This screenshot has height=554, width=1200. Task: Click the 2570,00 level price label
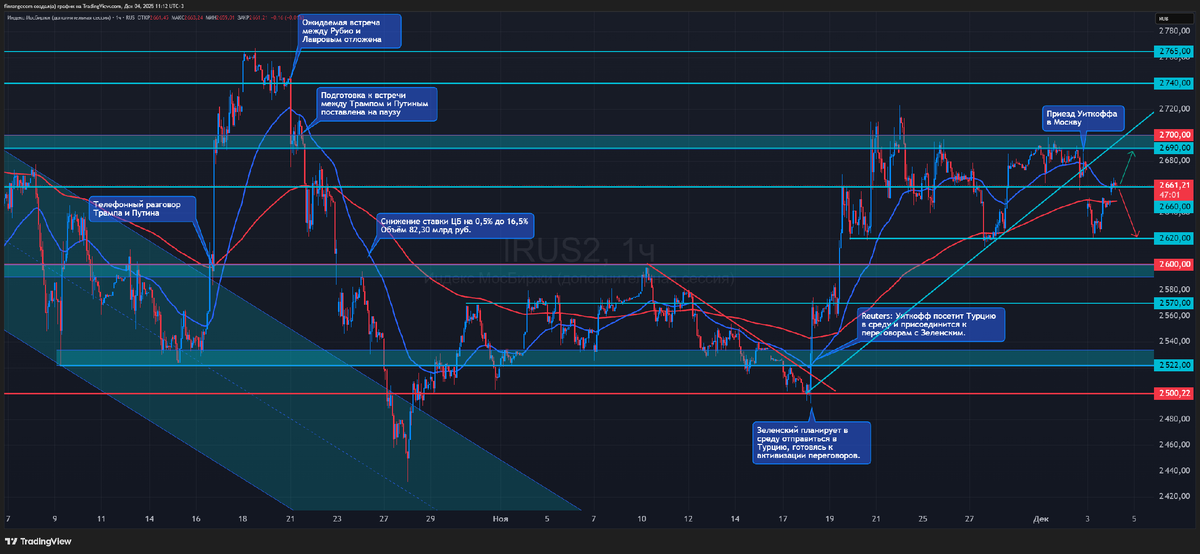coord(1174,303)
